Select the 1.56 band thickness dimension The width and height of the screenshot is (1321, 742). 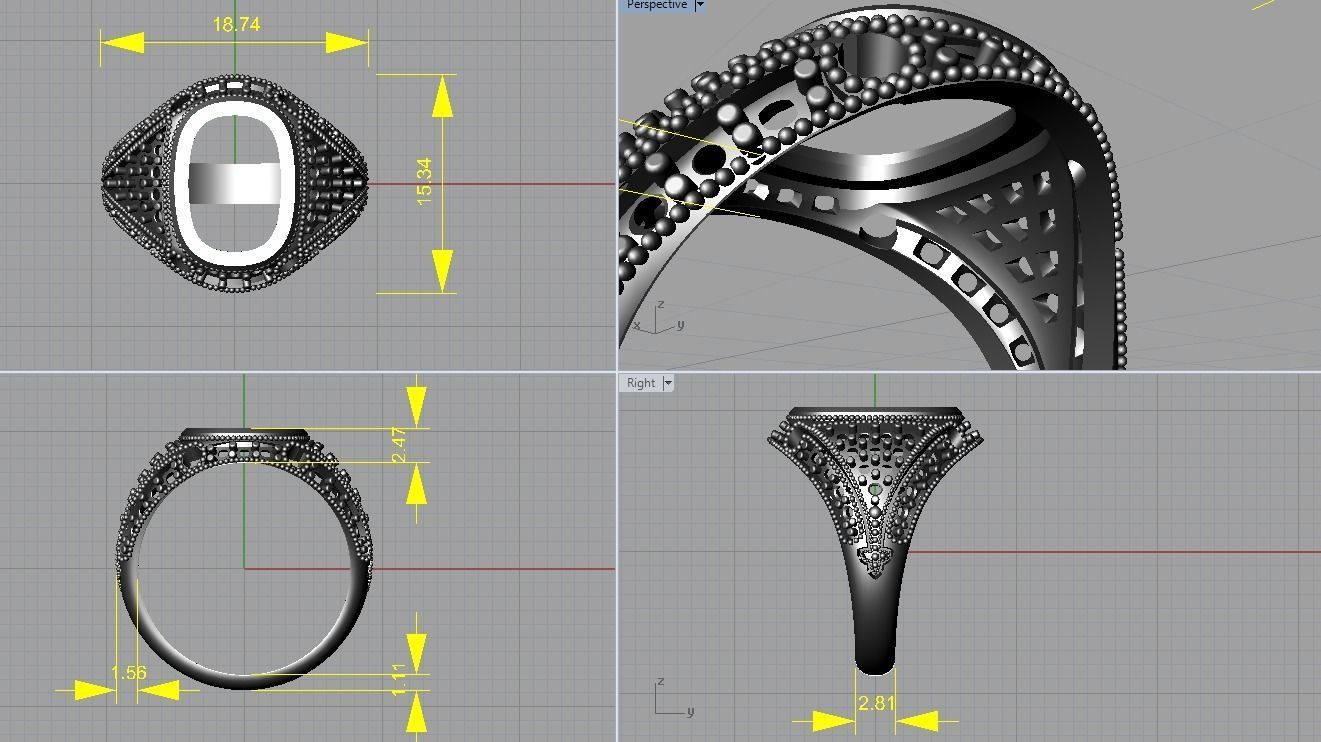129,673
